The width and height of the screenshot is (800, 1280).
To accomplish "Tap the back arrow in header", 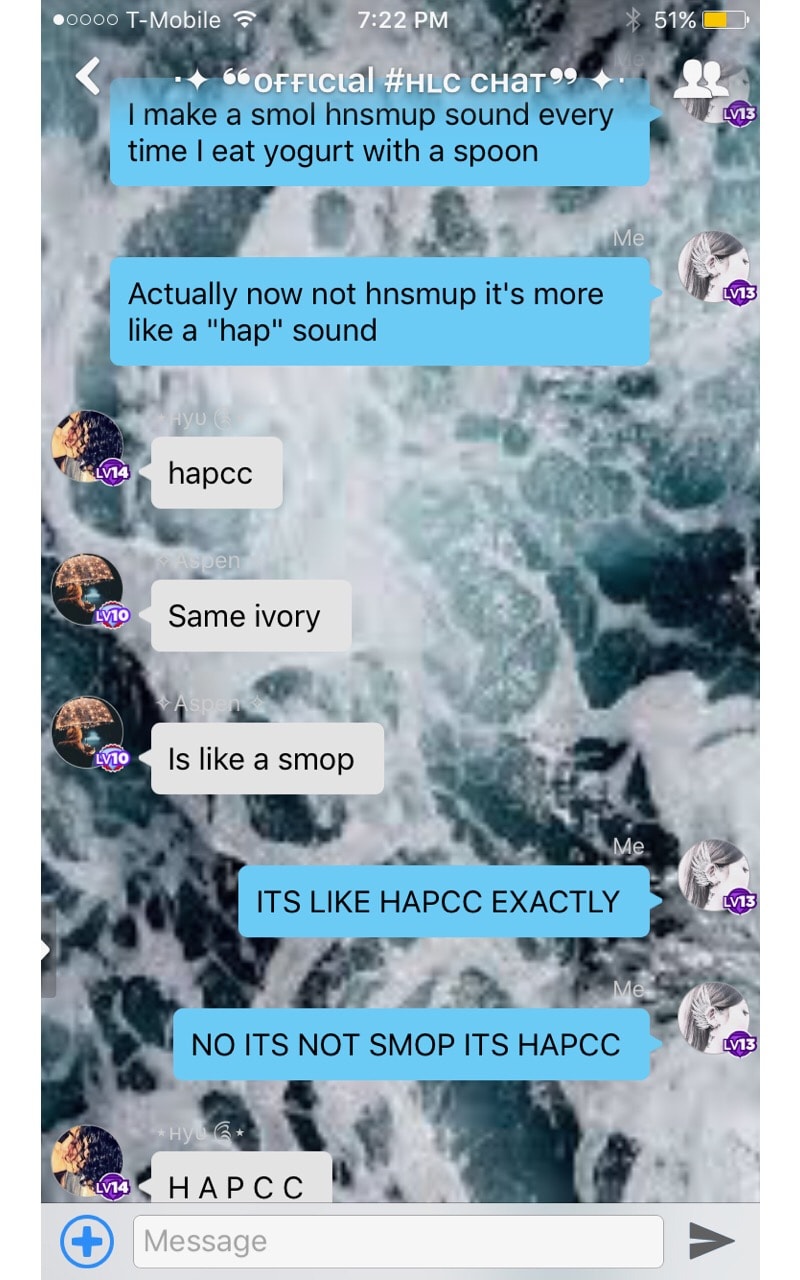I will point(89,76).
